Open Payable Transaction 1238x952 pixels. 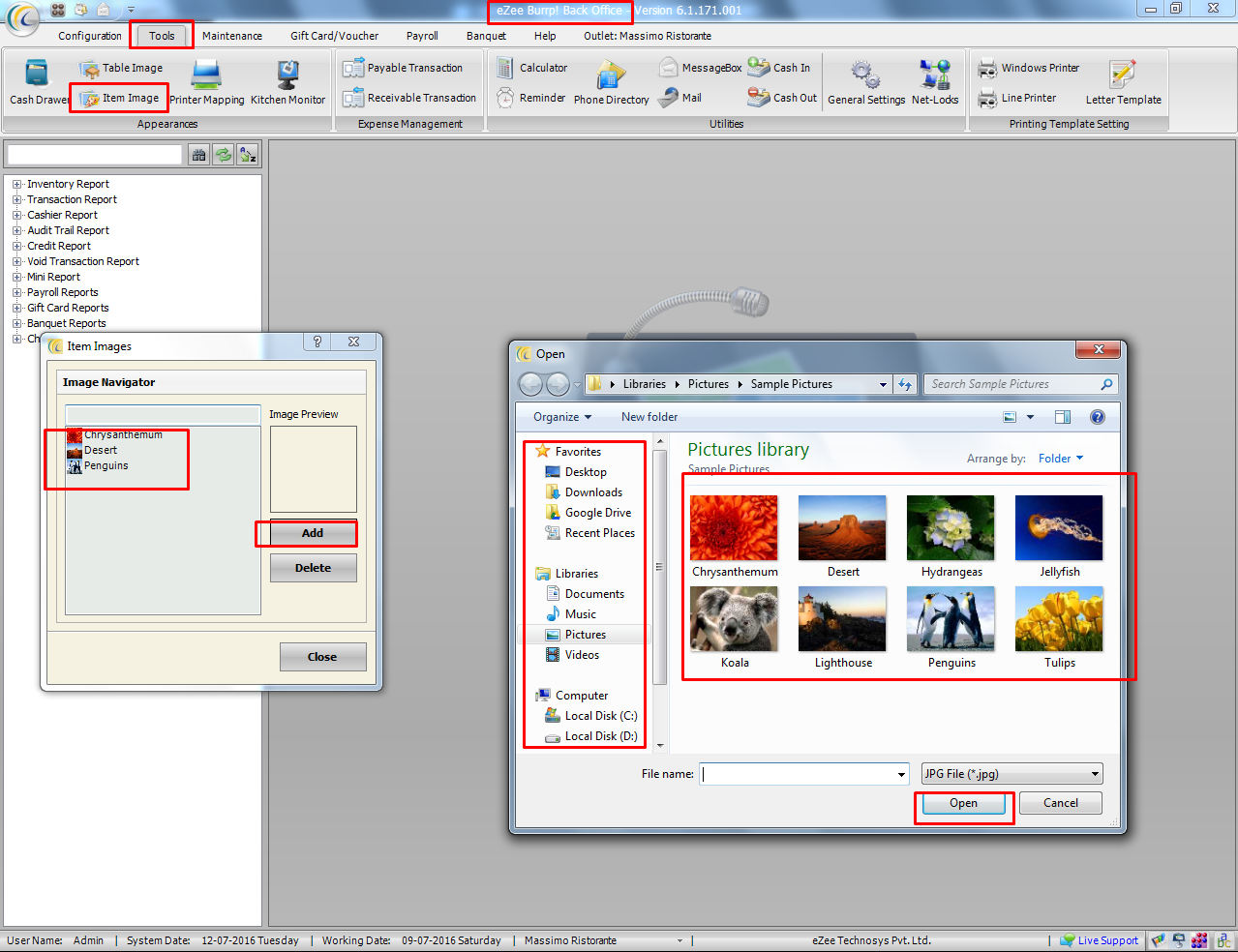(403, 68)
